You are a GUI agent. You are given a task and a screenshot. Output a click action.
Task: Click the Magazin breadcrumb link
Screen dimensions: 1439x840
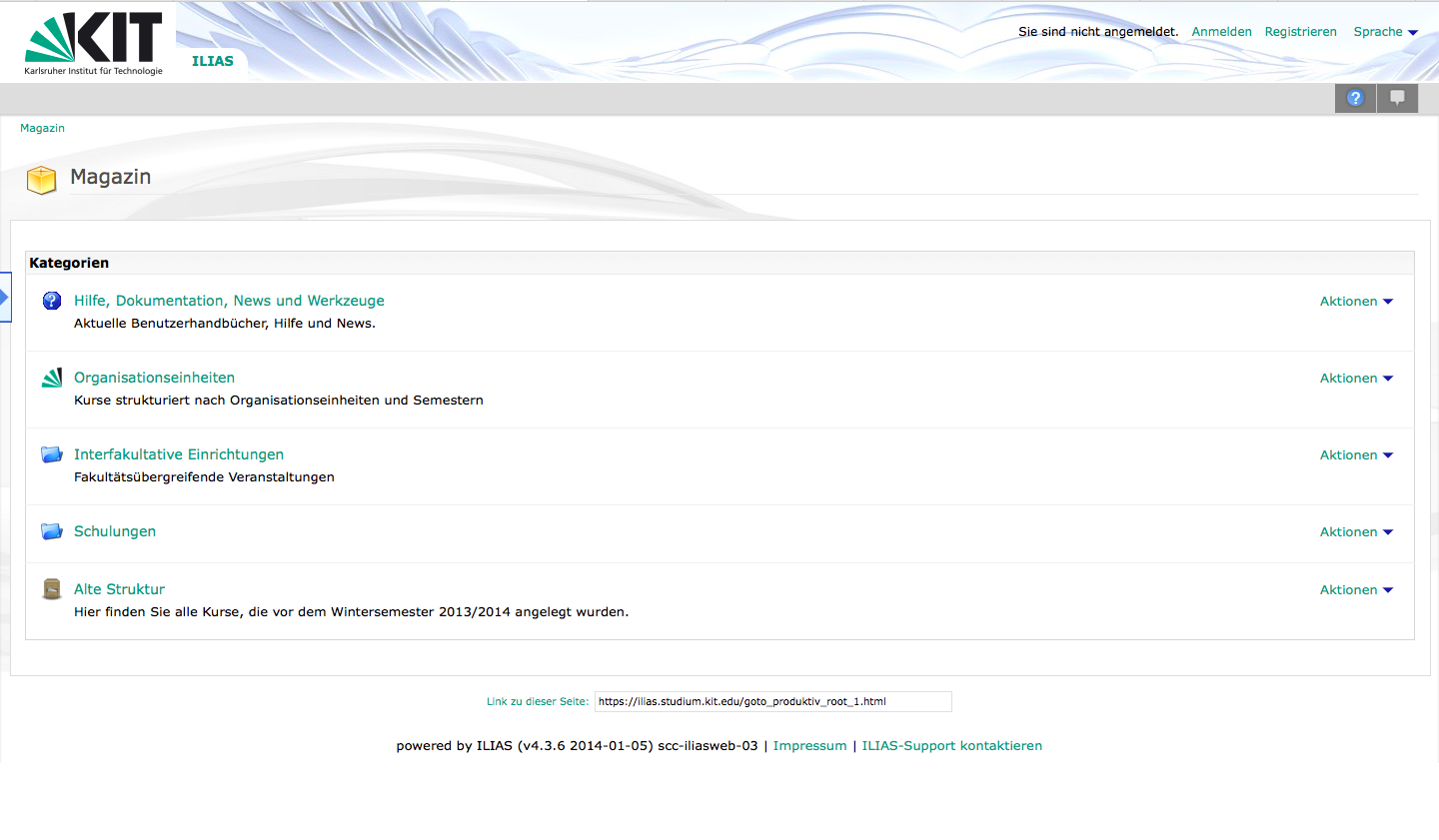point(42,128)
